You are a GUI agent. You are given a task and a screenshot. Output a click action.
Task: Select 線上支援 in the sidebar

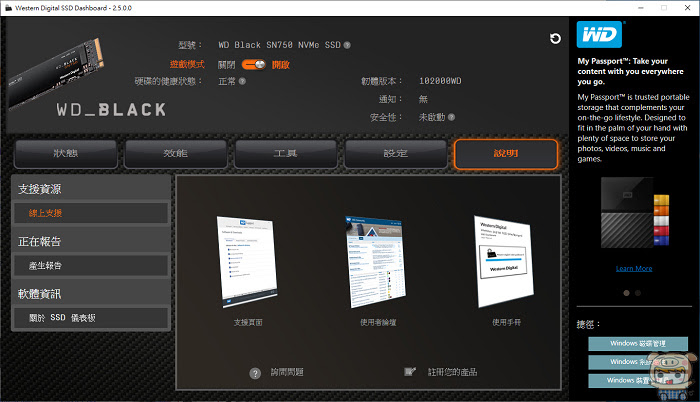(x=91, y=213)
